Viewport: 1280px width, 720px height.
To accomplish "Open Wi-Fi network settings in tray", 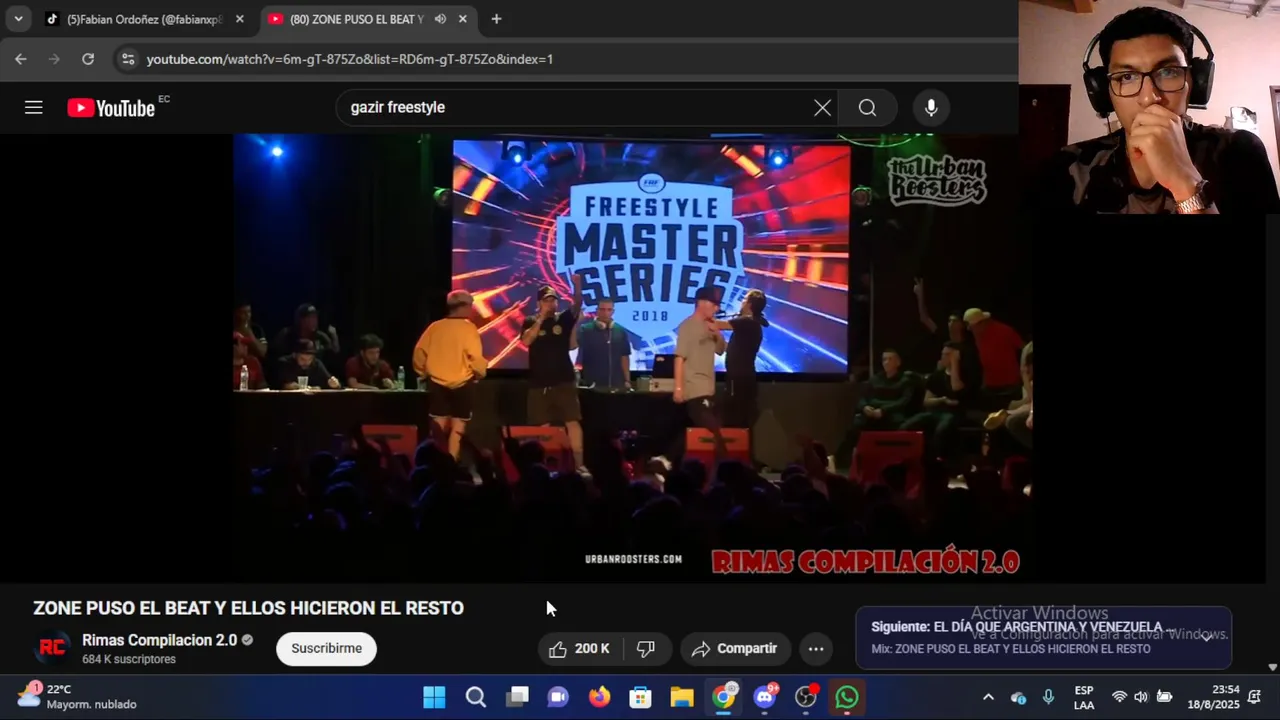I will tap(1119, 697).
